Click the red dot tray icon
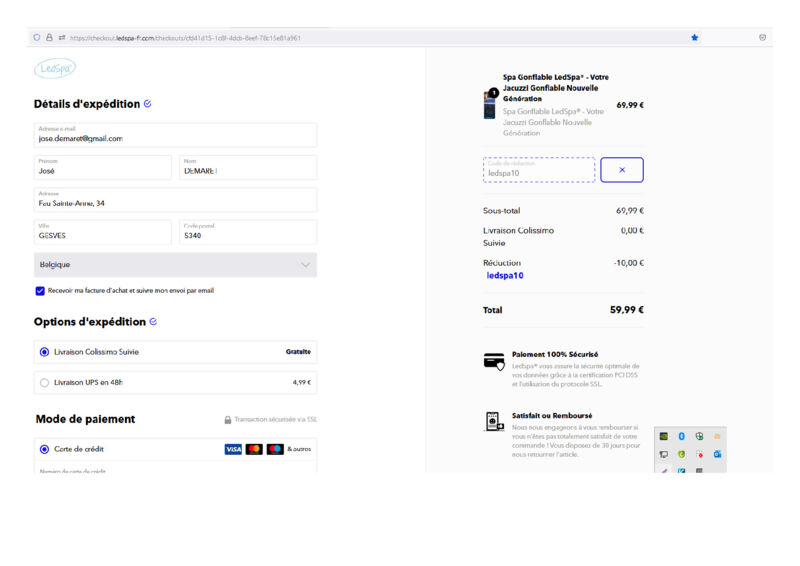Viewport: 800px width, 566px height. click(x=699, y=454)
